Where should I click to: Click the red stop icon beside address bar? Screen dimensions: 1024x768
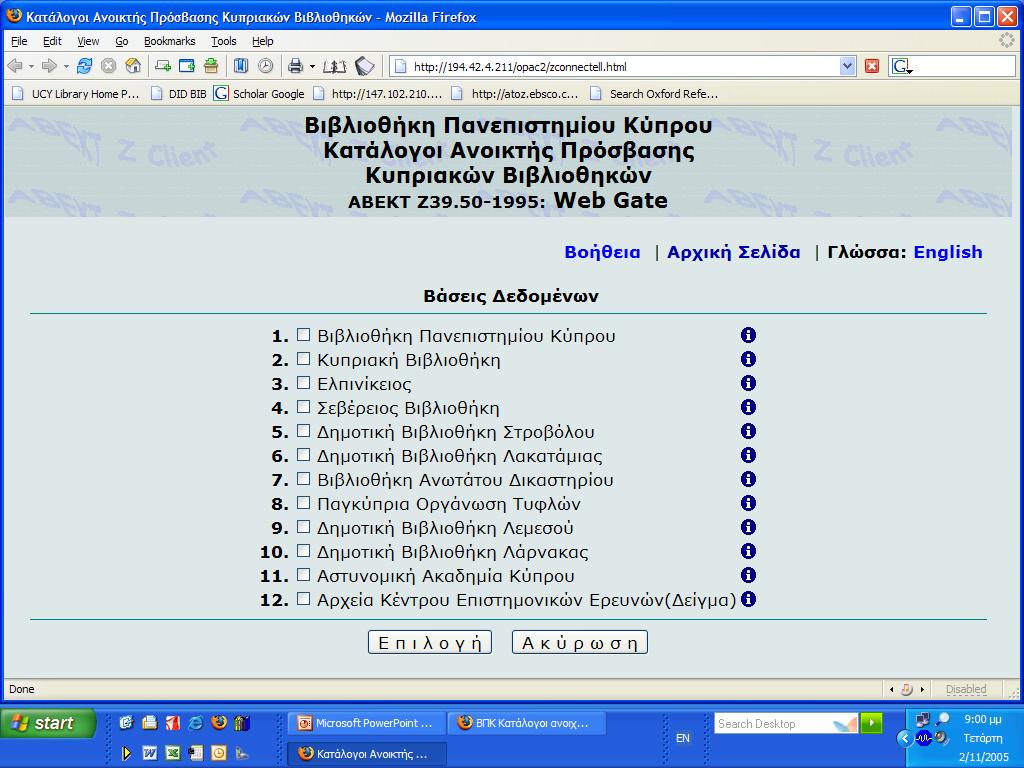(872, 66)
